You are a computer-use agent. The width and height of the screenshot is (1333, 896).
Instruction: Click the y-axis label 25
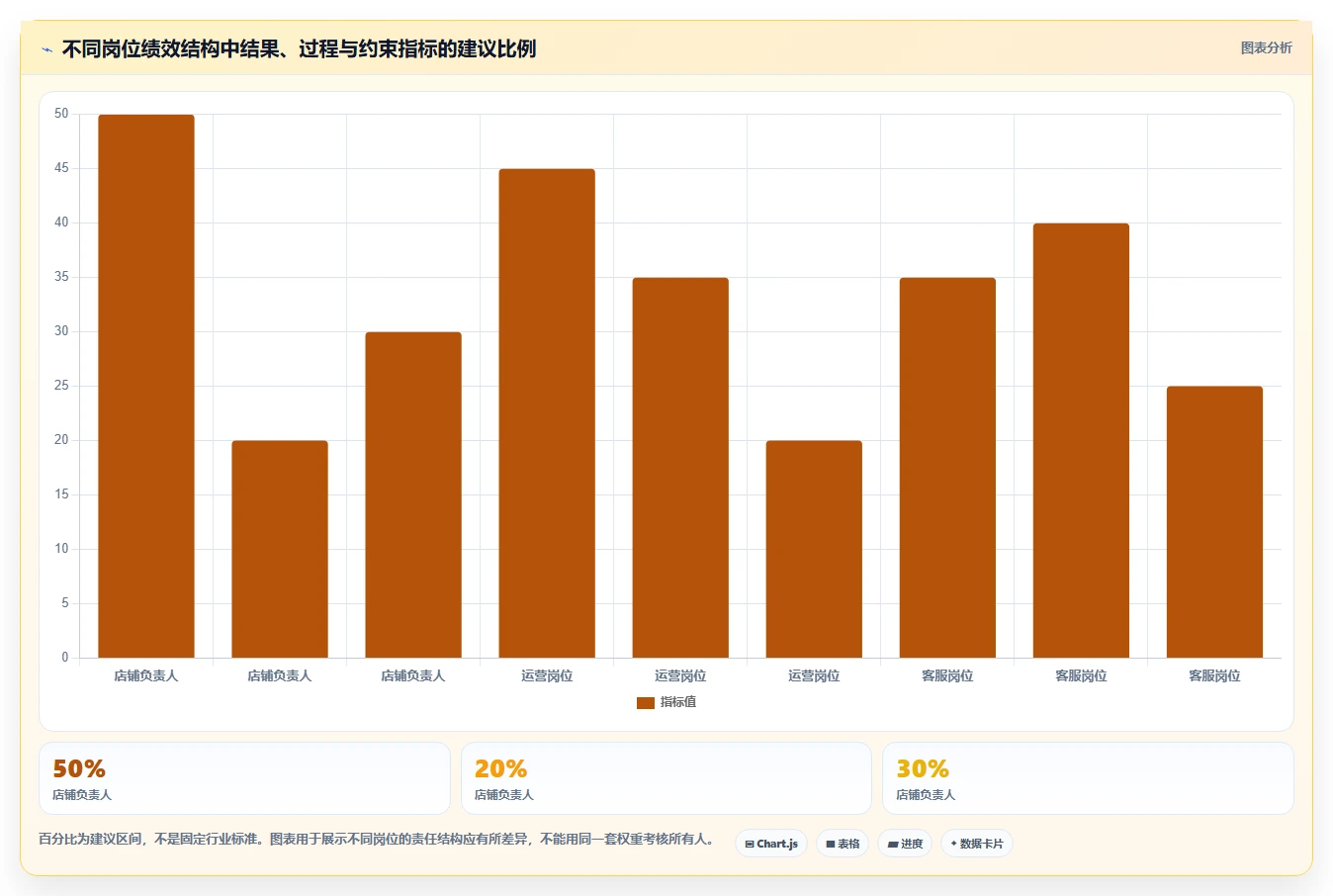coord(61,386)
